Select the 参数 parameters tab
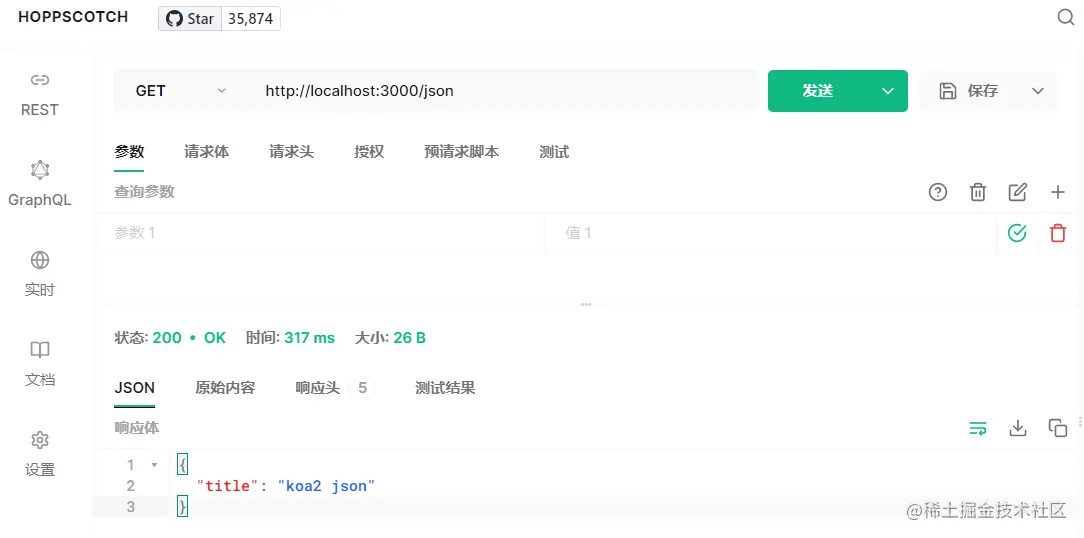 click(x=129, y=152)
